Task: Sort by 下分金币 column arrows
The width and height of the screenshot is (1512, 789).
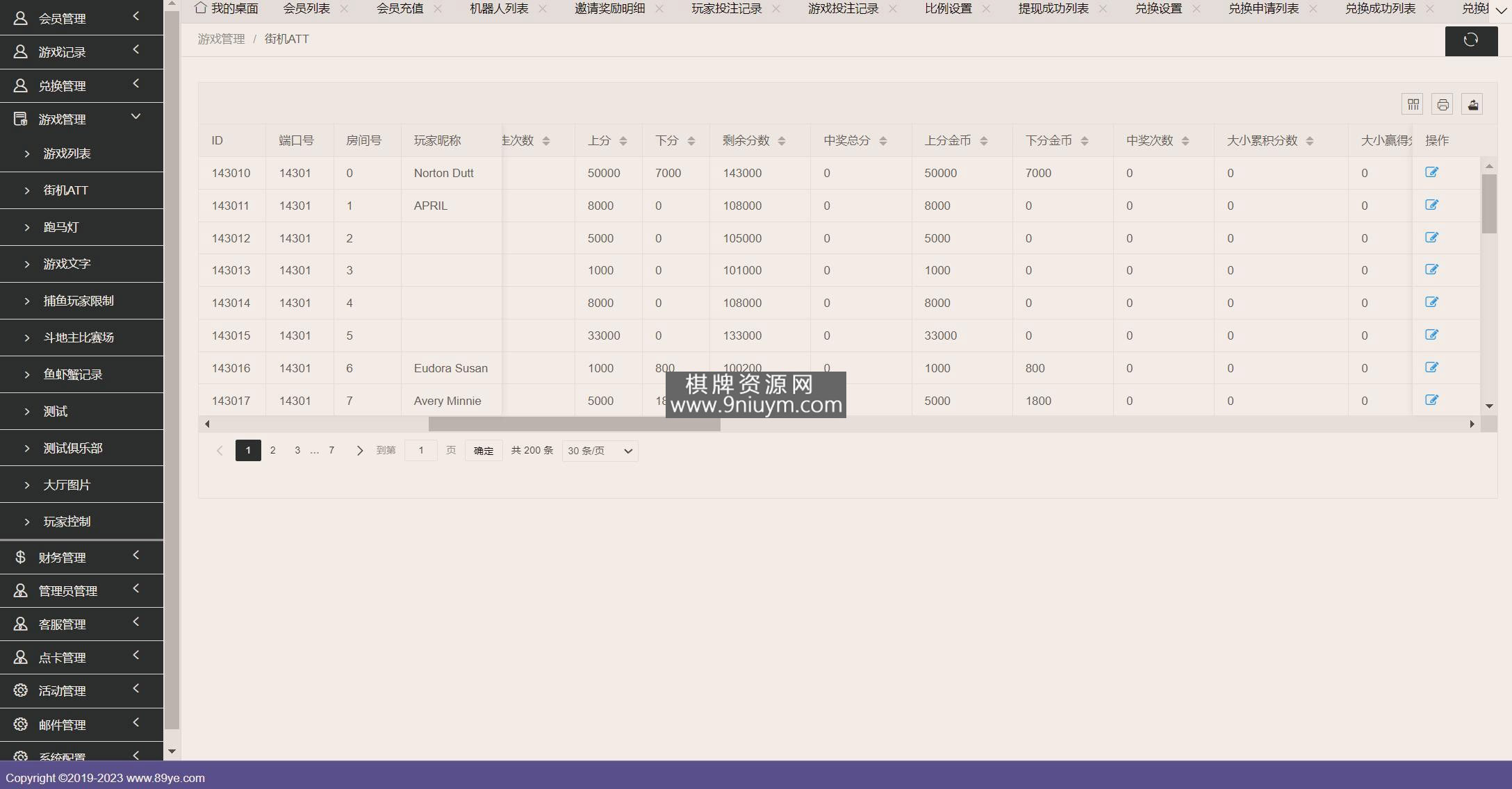Action: pos(1085,141)
